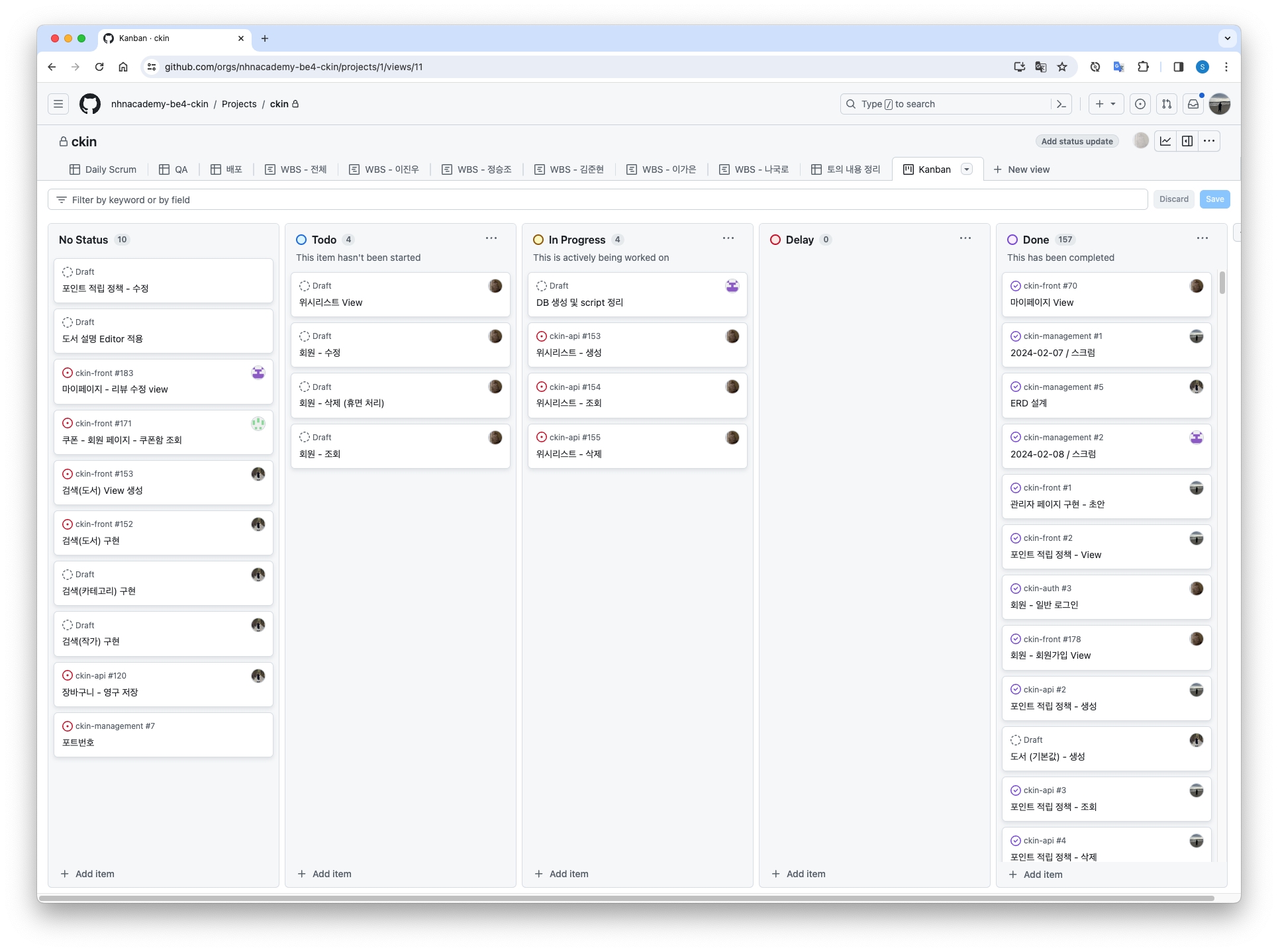Open the pull requests icon in header
This screenshot has height=952, width=1278.
1167,104
